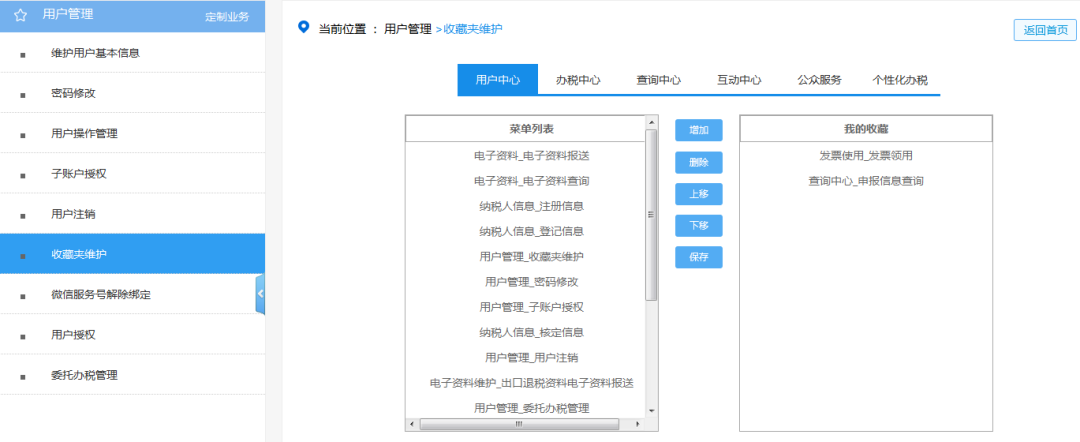Click the up arrow of menu list scrollbar
1080x442 pixels.
click(651, 122)
